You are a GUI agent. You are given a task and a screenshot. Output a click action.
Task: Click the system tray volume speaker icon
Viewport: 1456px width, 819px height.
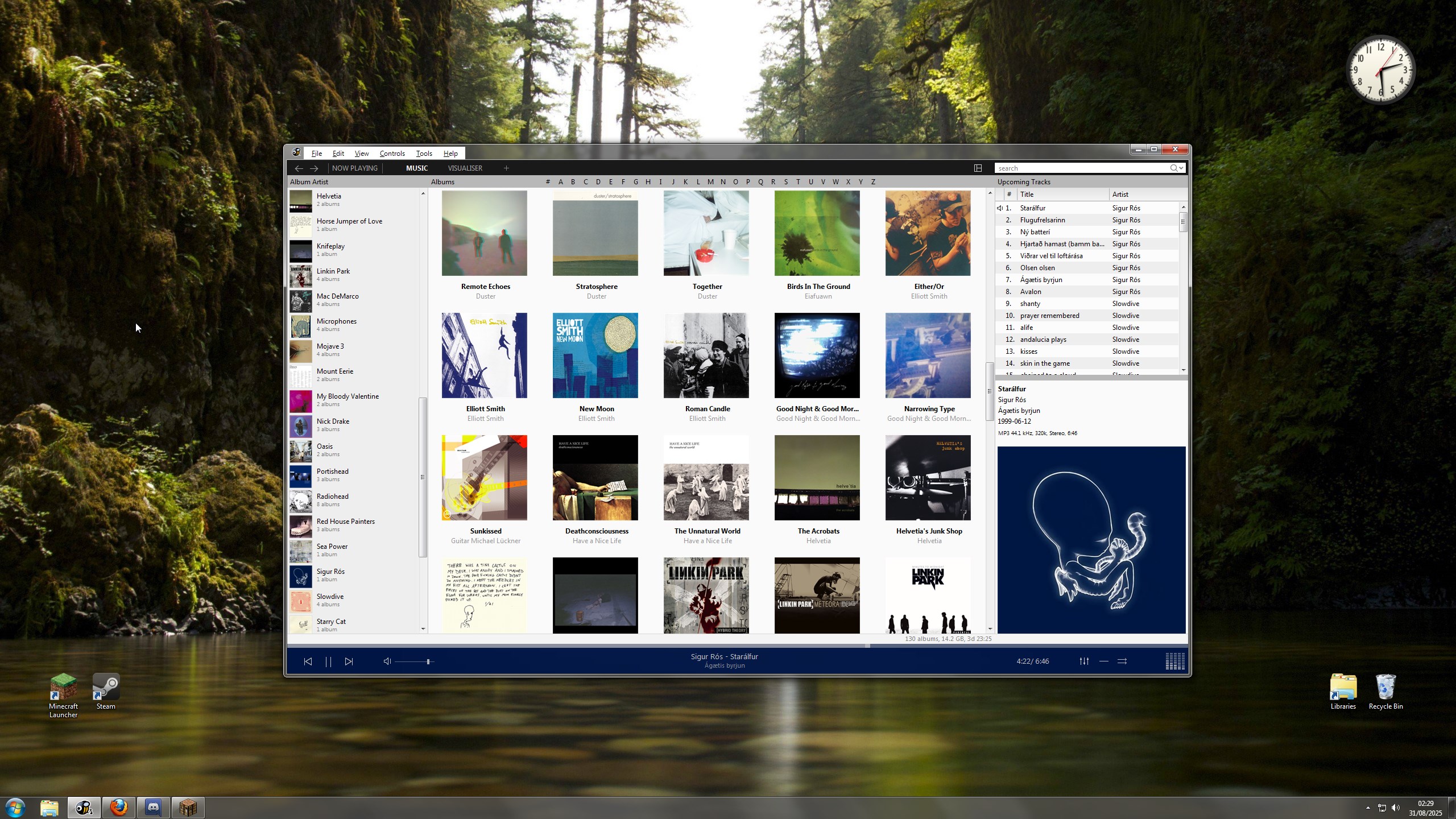1396,808
